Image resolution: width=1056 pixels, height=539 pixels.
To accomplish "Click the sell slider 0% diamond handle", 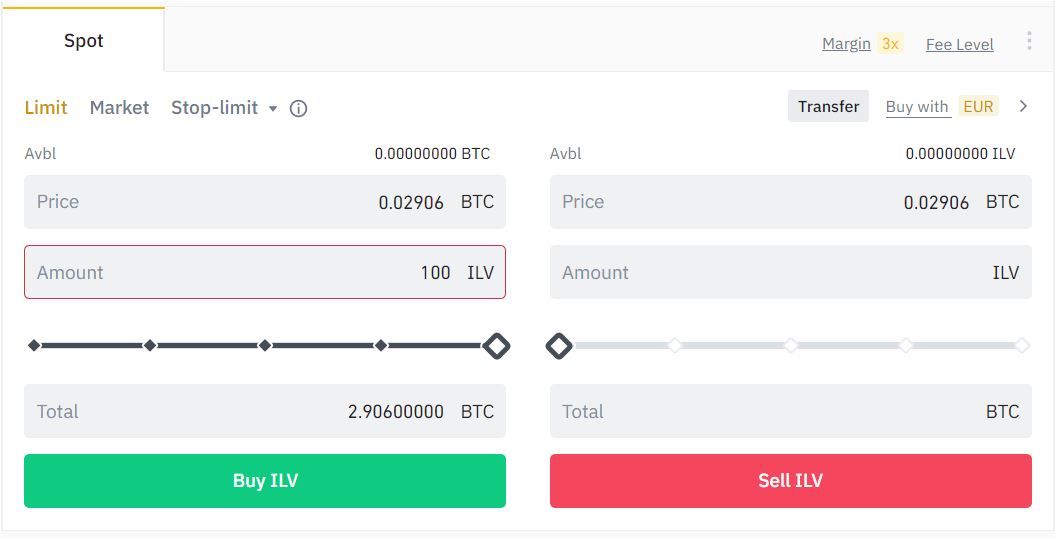I will pyautogui.click(x=559, y=346).
